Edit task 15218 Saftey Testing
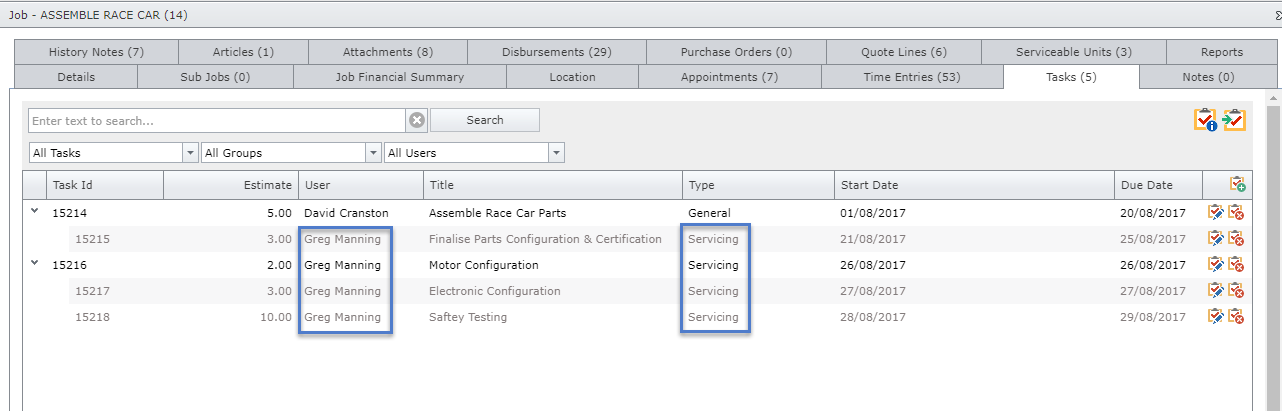 (1216, 317)
